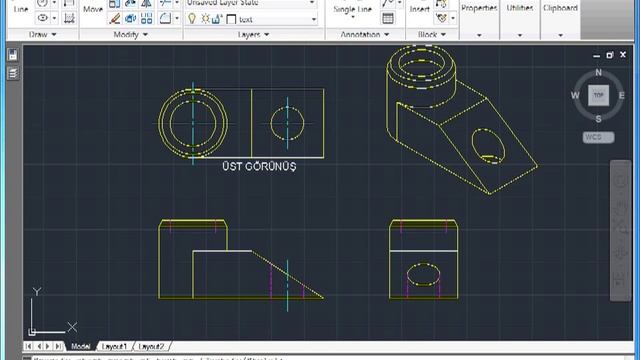Viewport: 640px width, 360px height.
Task: Open the Edit Attributes options arrow
Action: point(453,18)
